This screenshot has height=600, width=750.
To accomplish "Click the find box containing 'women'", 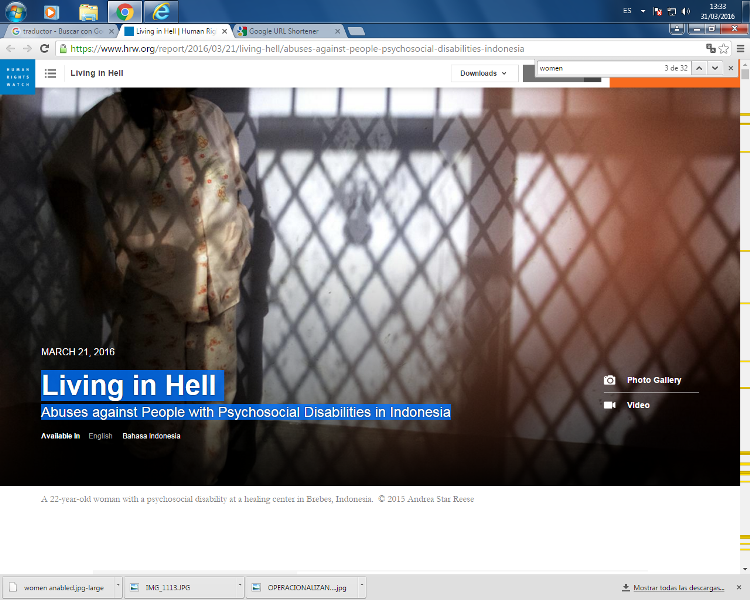I will [x=595, y=68].
